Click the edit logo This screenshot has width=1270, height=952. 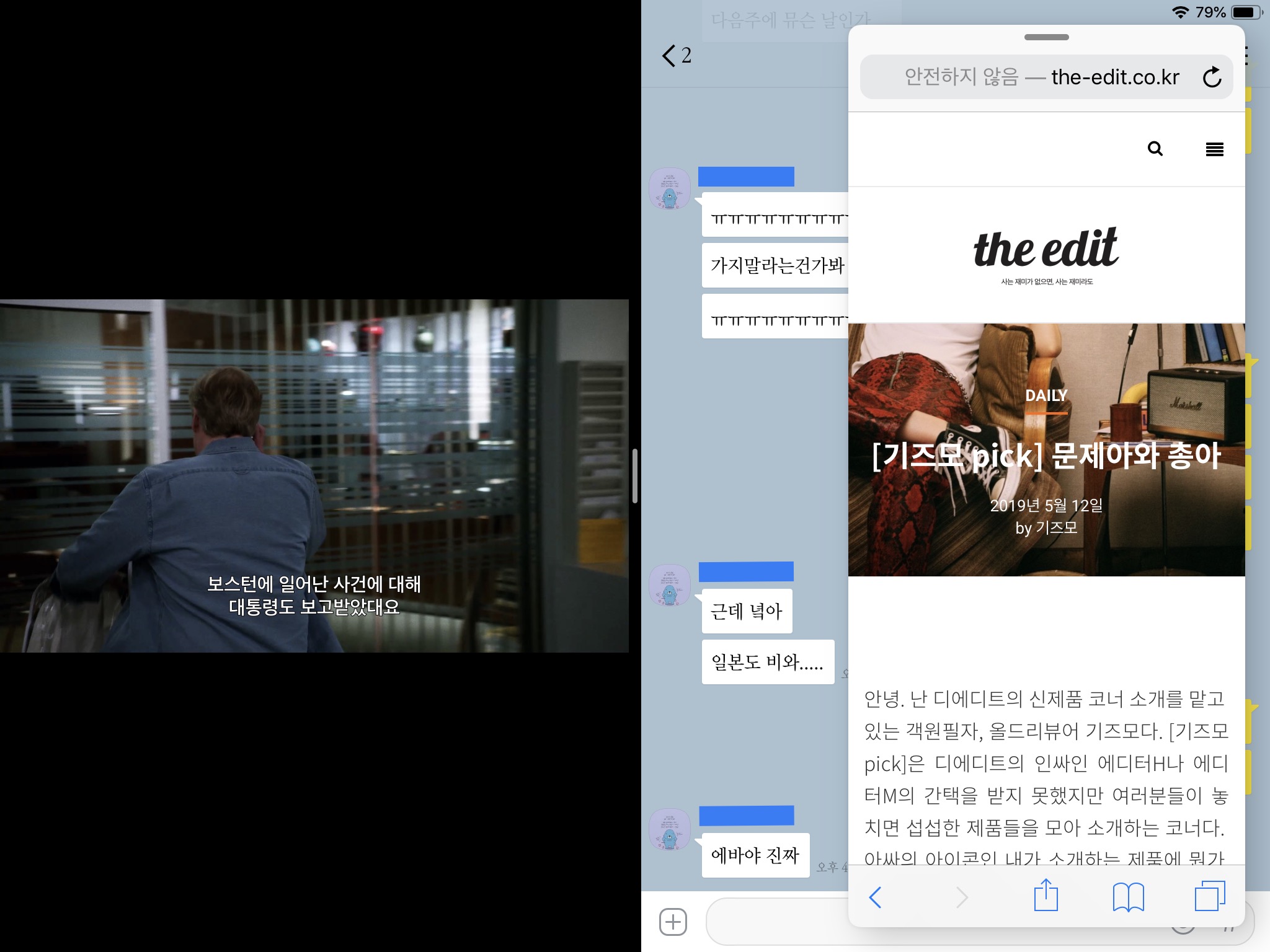point(1046,249)
